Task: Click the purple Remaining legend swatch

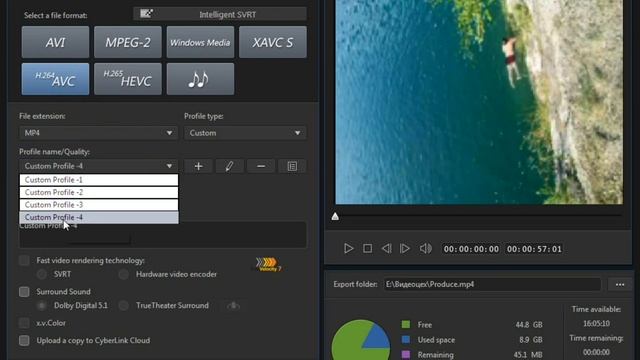Action: point(406,354)
